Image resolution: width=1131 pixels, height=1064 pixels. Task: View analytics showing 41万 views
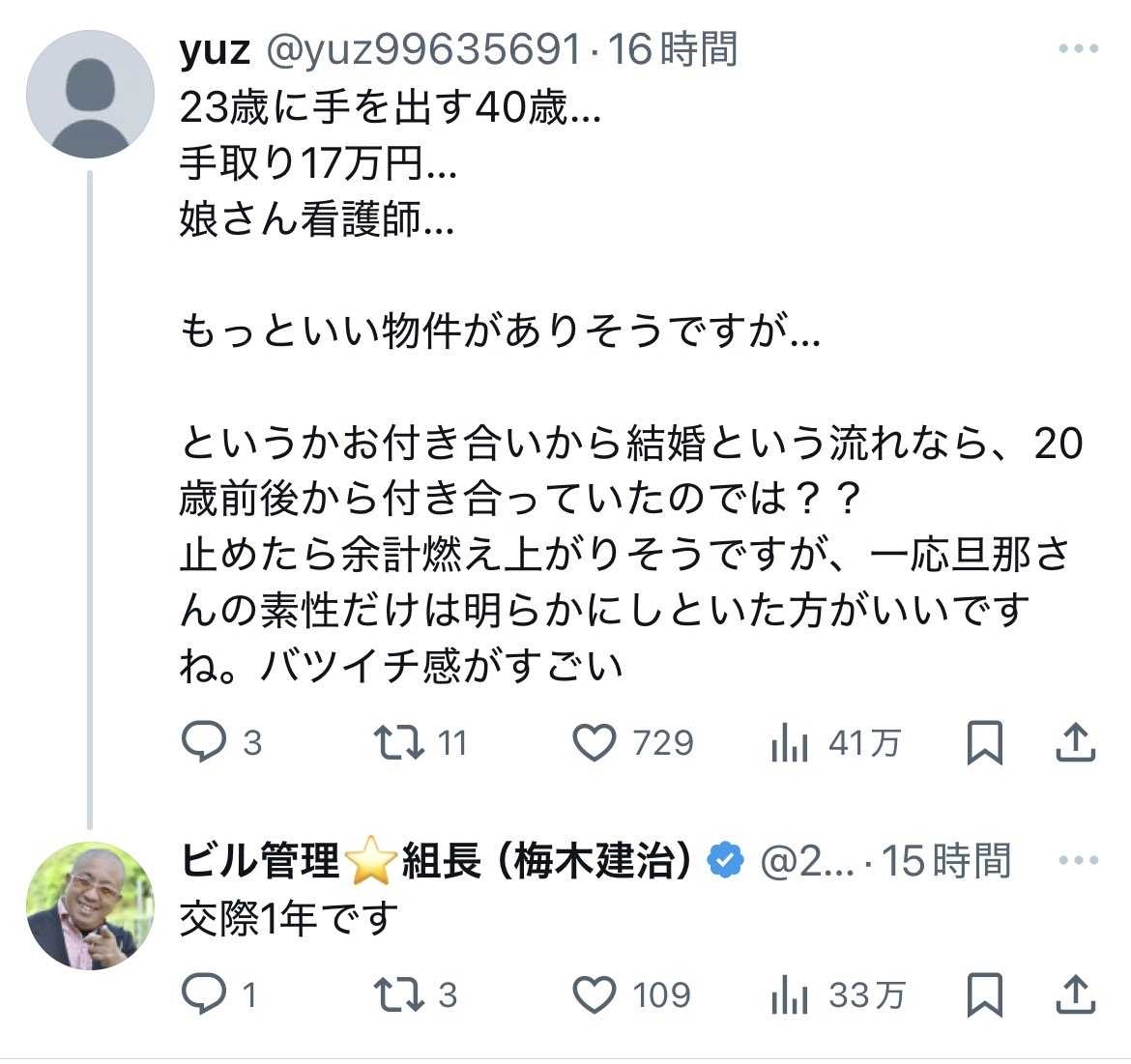tap(790, 744)
